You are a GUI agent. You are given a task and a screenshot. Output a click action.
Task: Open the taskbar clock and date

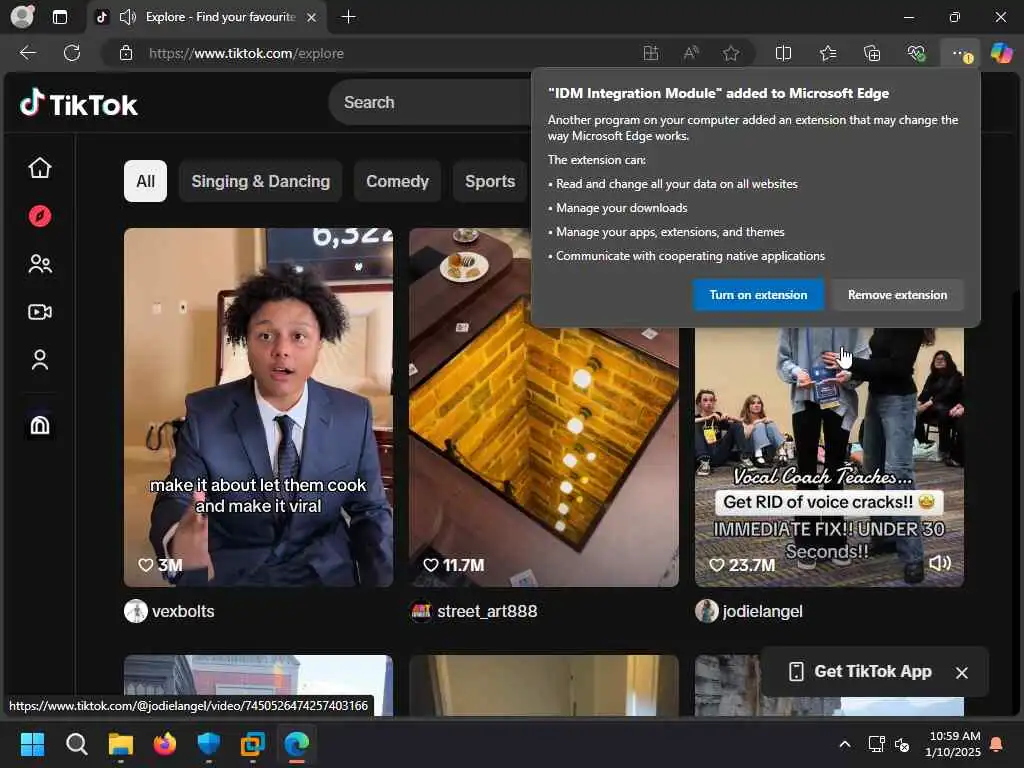(x=953, y=744)
